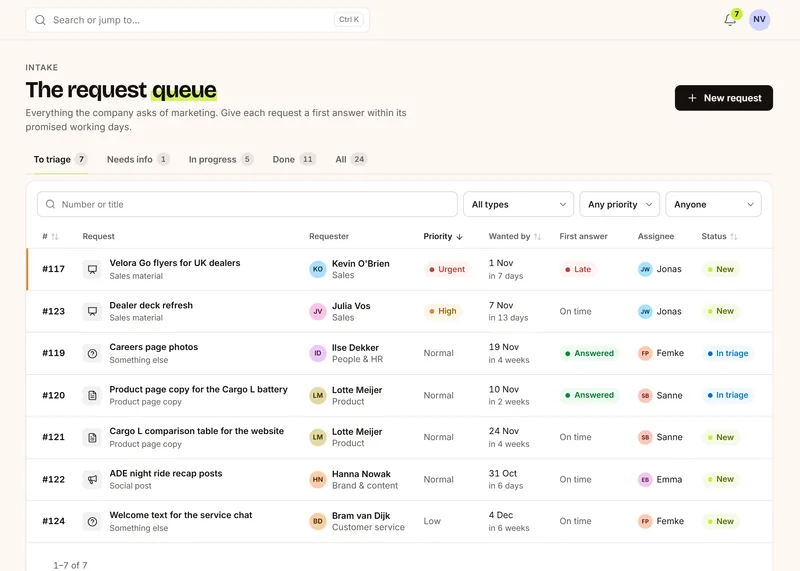The image size is (800, 571).
Task: Open Product page copy for the Cargo L battery
Action: point(198,389)
